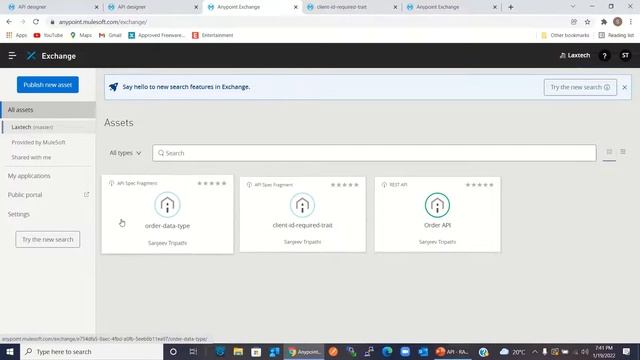Open Windows notification center
The width and height of the screenshot is (640, 360).
627,351
